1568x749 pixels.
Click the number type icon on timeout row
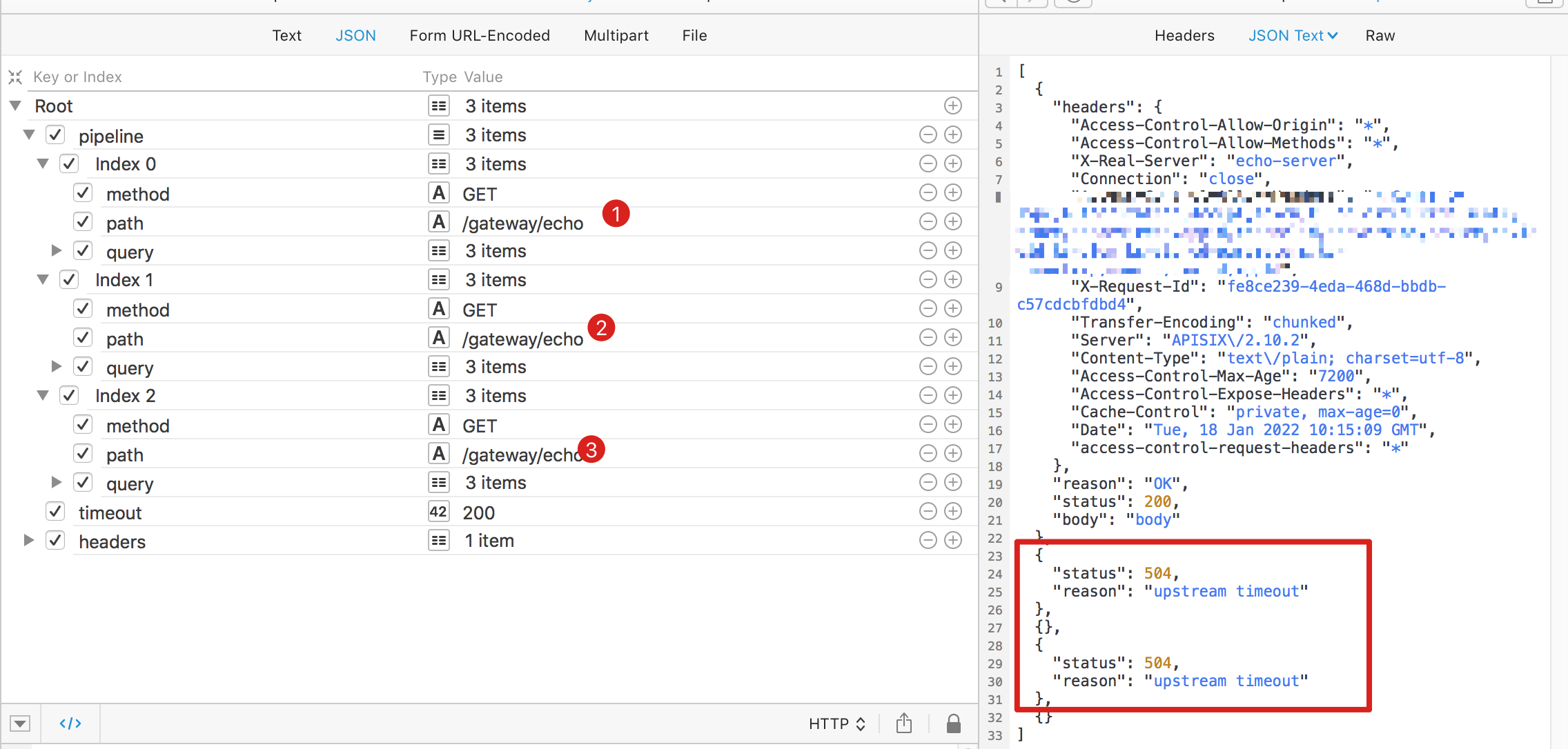(x=438, y=512)
